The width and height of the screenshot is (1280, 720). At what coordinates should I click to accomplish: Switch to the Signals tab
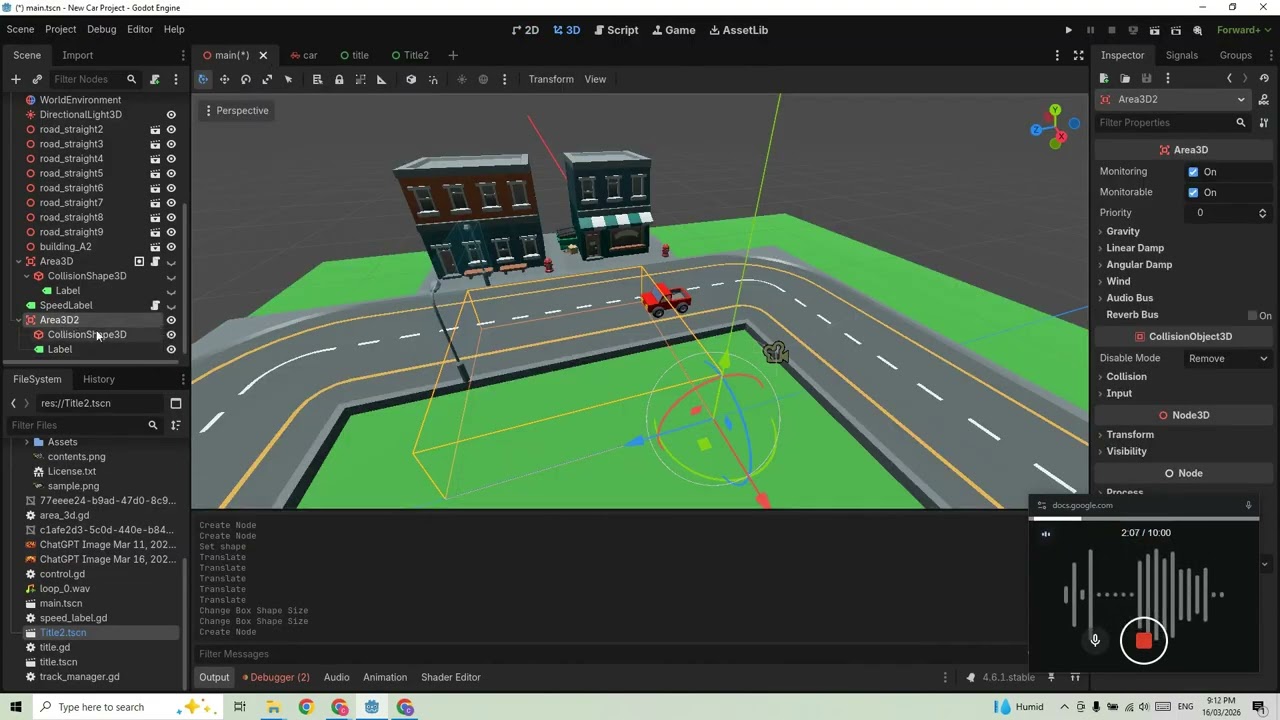click(1181, 55)
